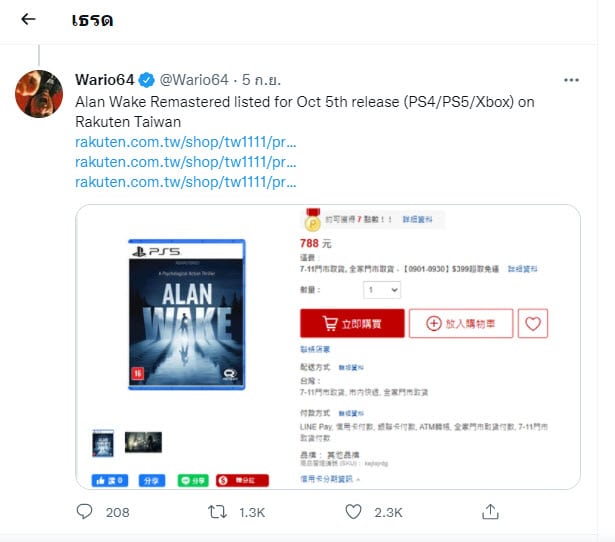Share the tweet via upload icon
The image size is (615, 542).
(x=490, y=511)
